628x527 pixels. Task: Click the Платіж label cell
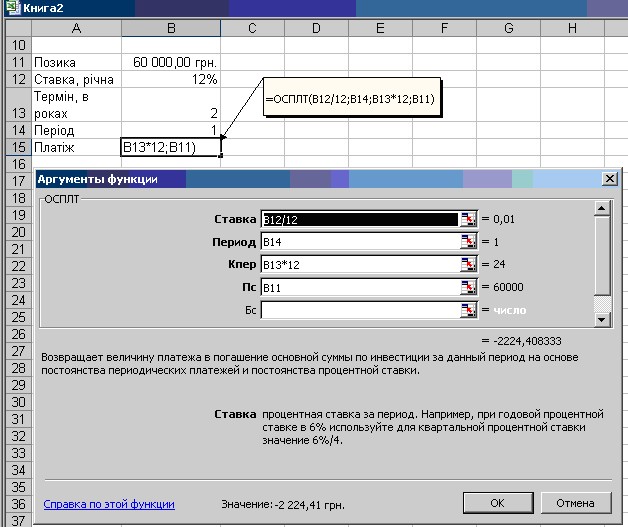pyautogui.click(x=76, y=147)
